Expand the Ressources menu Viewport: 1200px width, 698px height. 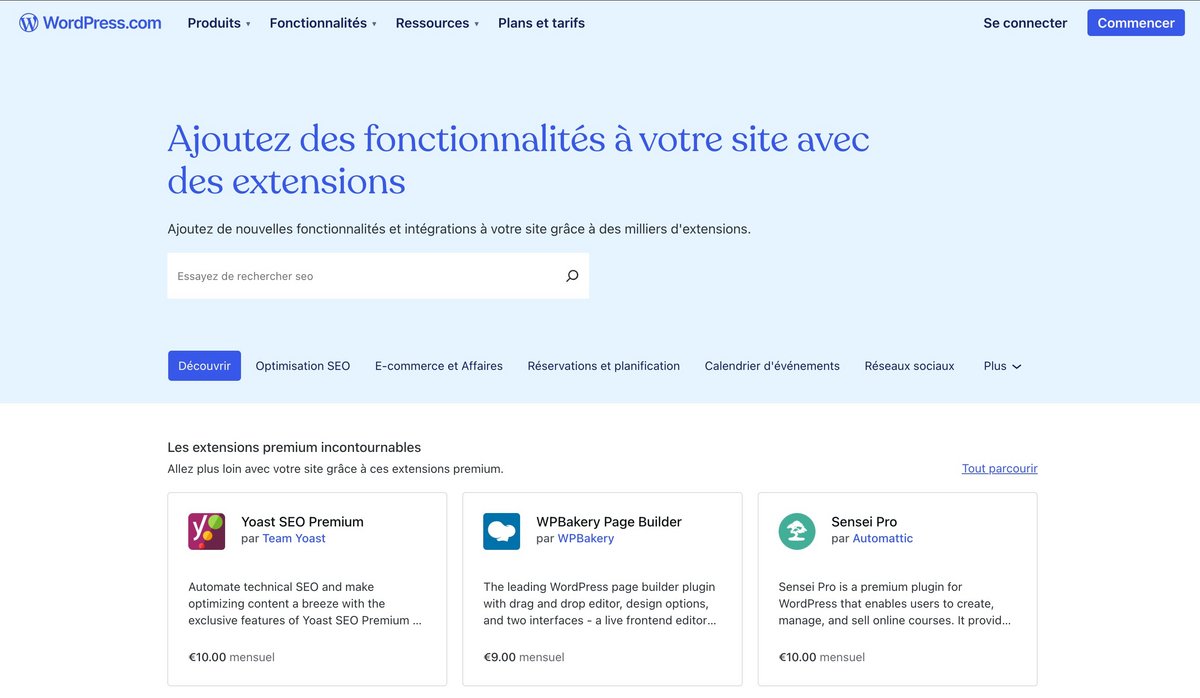point(437,23)
